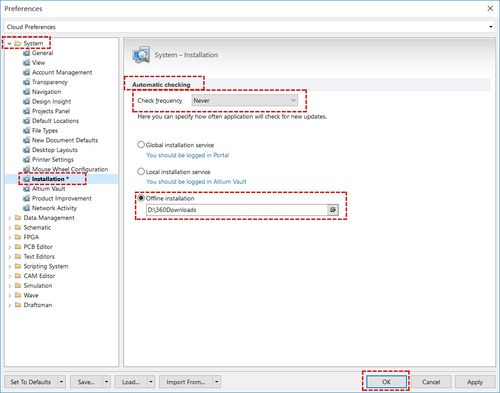Click the OK button

[x=386, y=382]
